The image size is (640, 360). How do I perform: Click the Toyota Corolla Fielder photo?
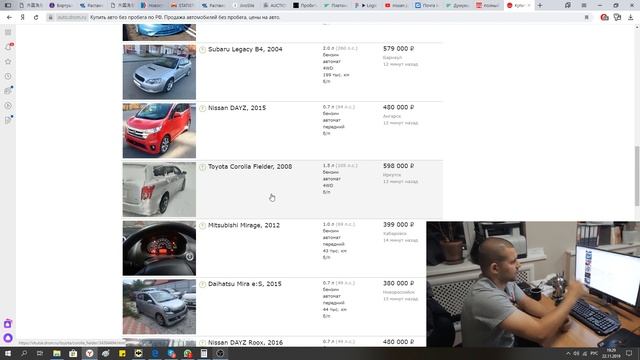click(159, 189)
